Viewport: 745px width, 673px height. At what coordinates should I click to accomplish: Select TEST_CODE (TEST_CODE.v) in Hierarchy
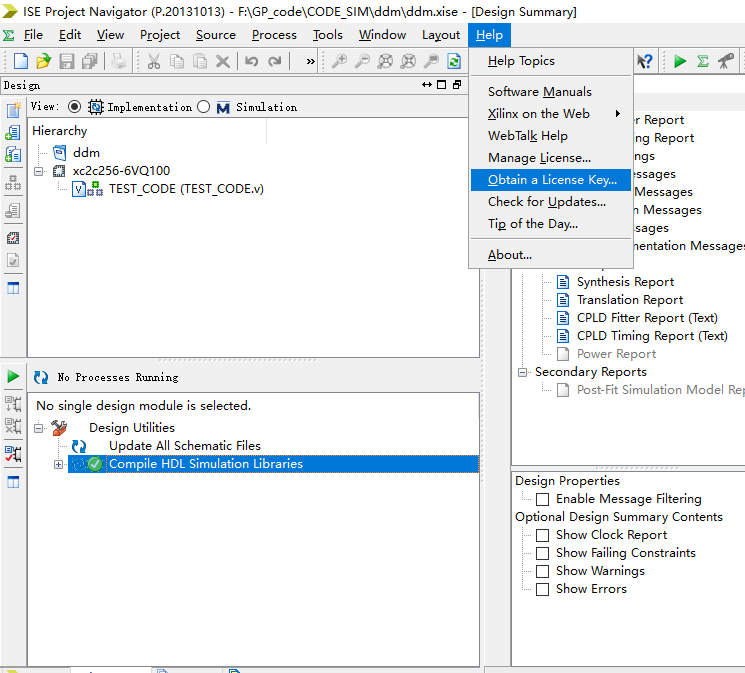click(x=186, y=189)
